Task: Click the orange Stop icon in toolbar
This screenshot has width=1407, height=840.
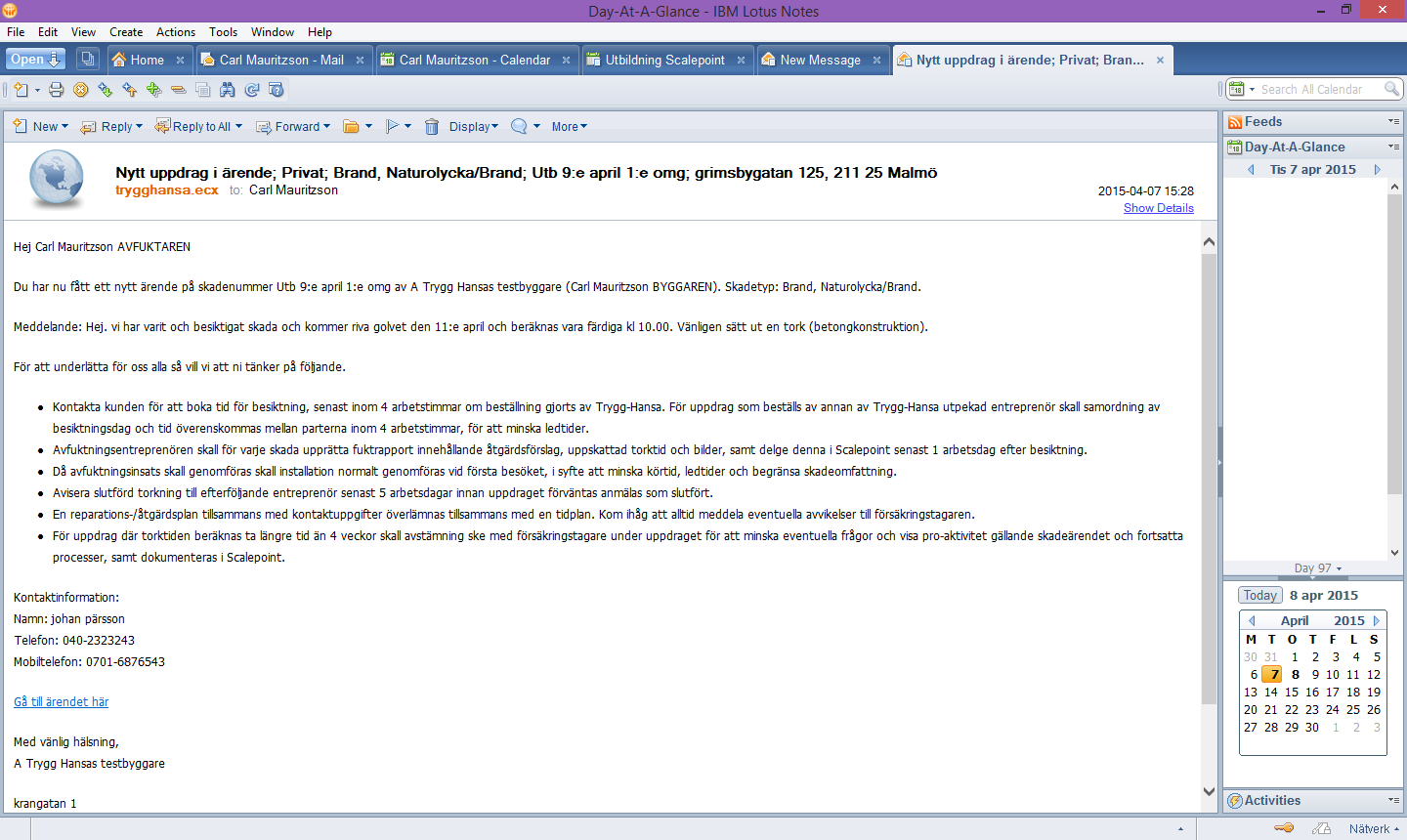Action: (81, 90)
